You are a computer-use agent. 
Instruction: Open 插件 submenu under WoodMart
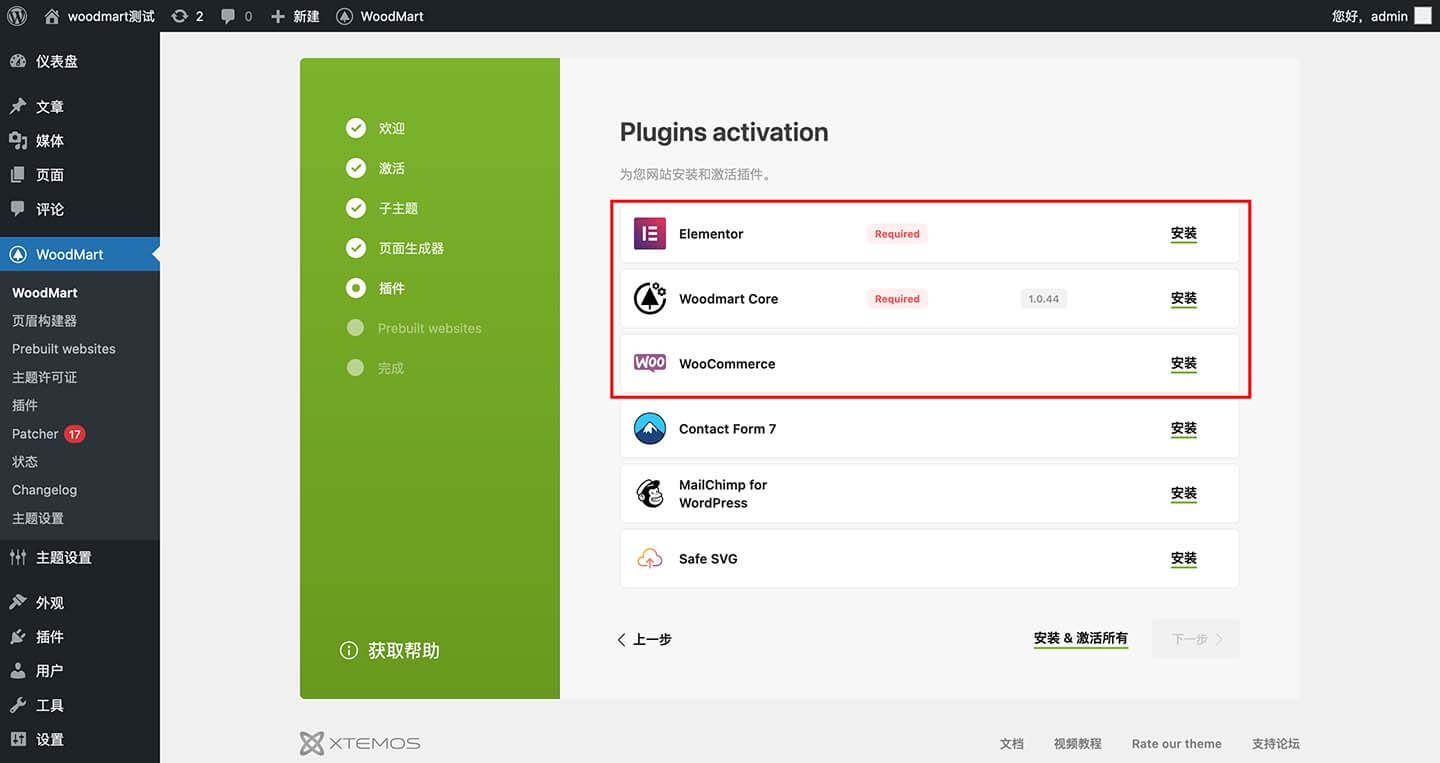pos(25,405)
